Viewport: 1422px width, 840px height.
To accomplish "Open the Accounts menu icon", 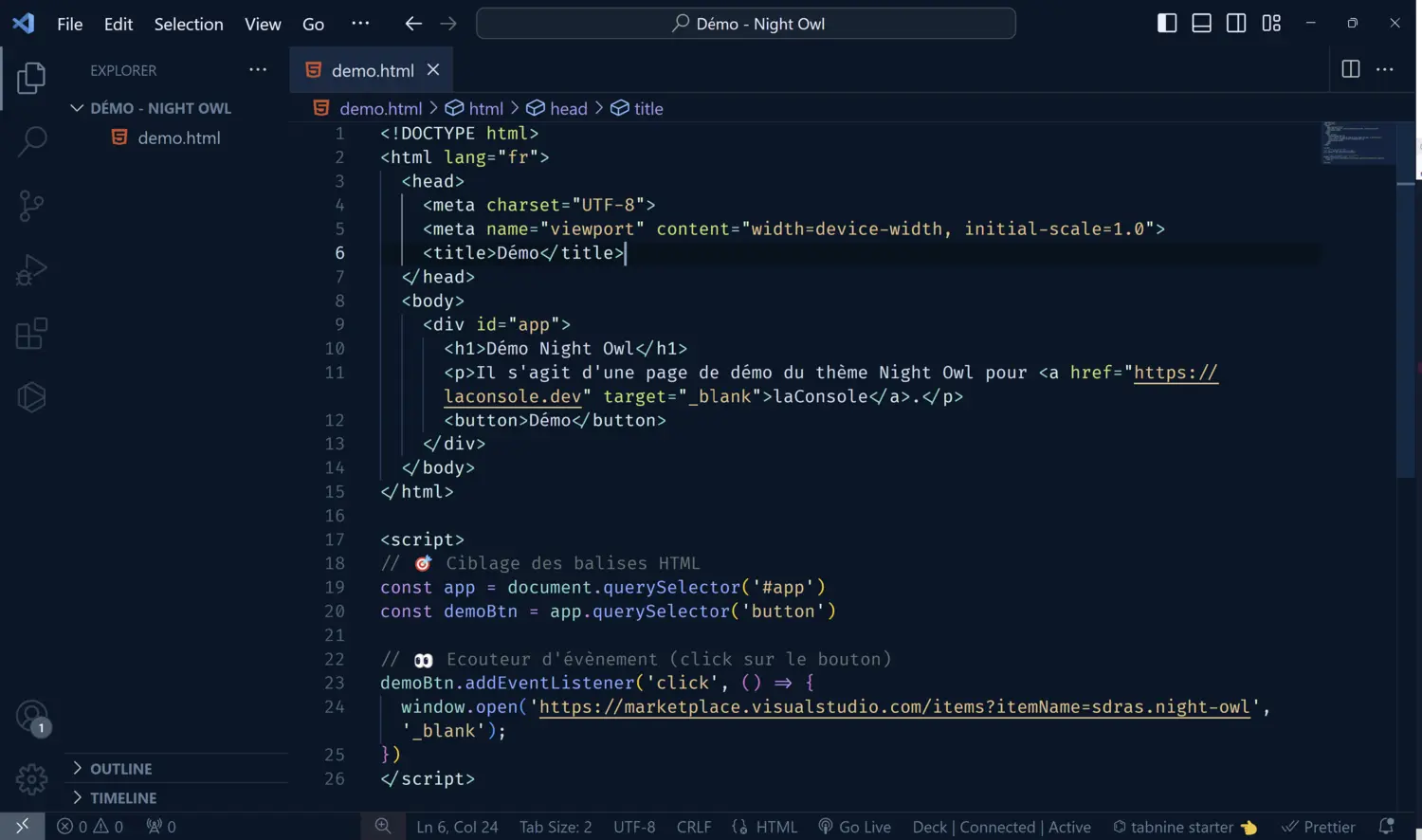I will tap(32, 717).
